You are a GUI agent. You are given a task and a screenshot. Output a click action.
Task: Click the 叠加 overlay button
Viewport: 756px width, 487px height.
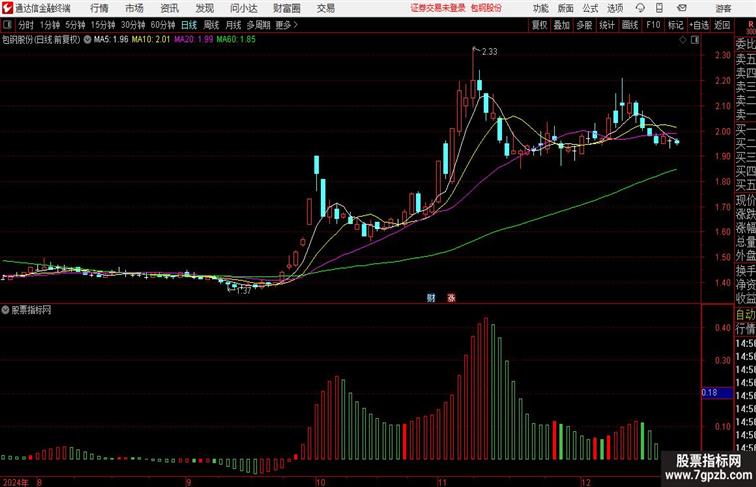(x=562, y=25)
